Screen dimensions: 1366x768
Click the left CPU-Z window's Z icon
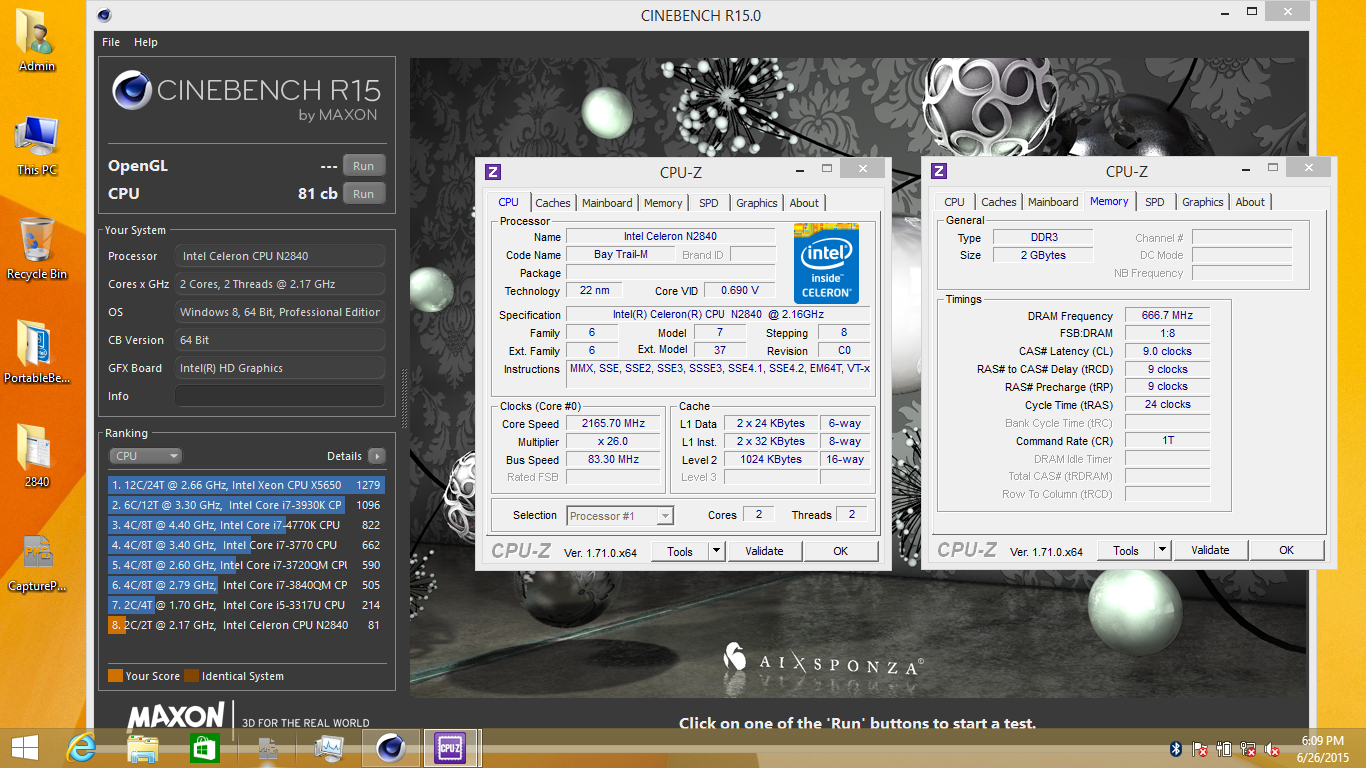pos(493,172)
